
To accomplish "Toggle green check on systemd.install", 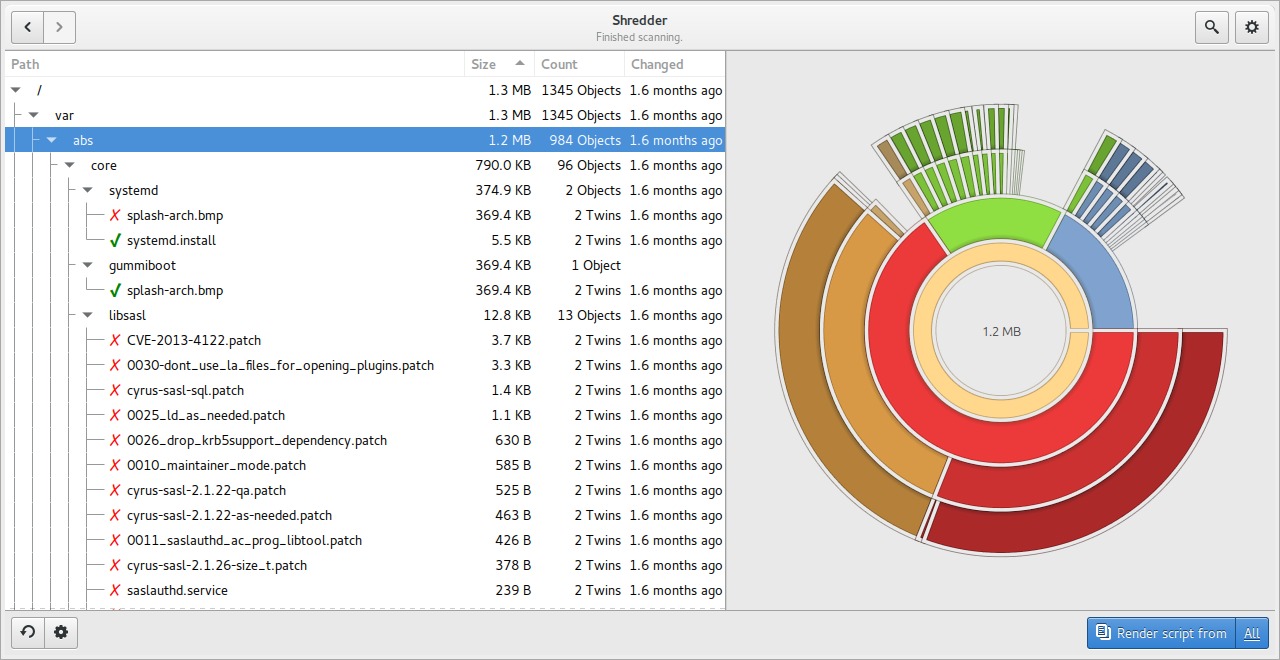I will tap(116, 240).
